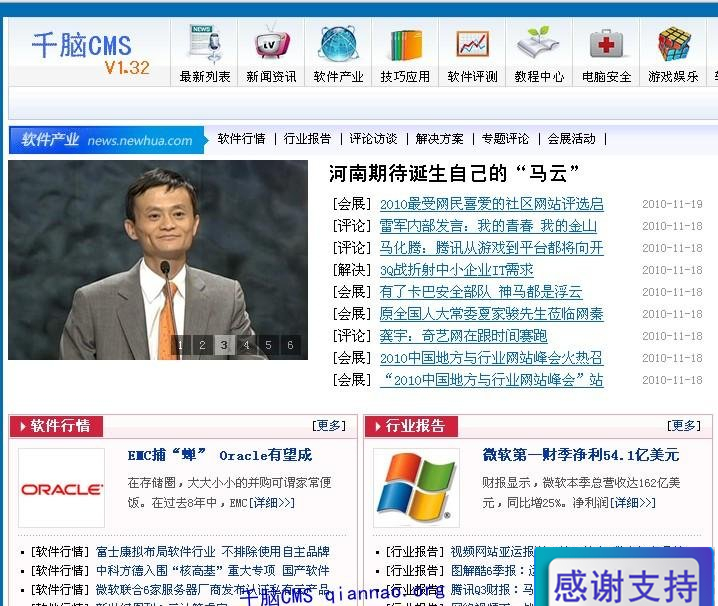Click [更多] in the 软件行情 panel
This screenshot has width=718, height=606.
tap(328, 426)
